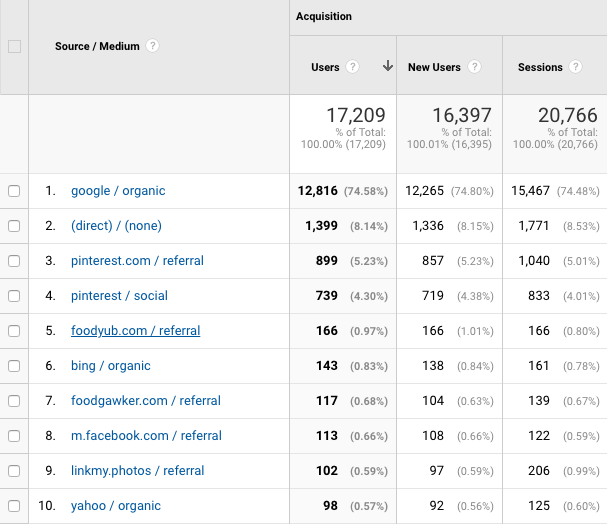This screenshot has height=524, width=607.
Task: Click the 739 users value
Action: (x=327, y=296)
